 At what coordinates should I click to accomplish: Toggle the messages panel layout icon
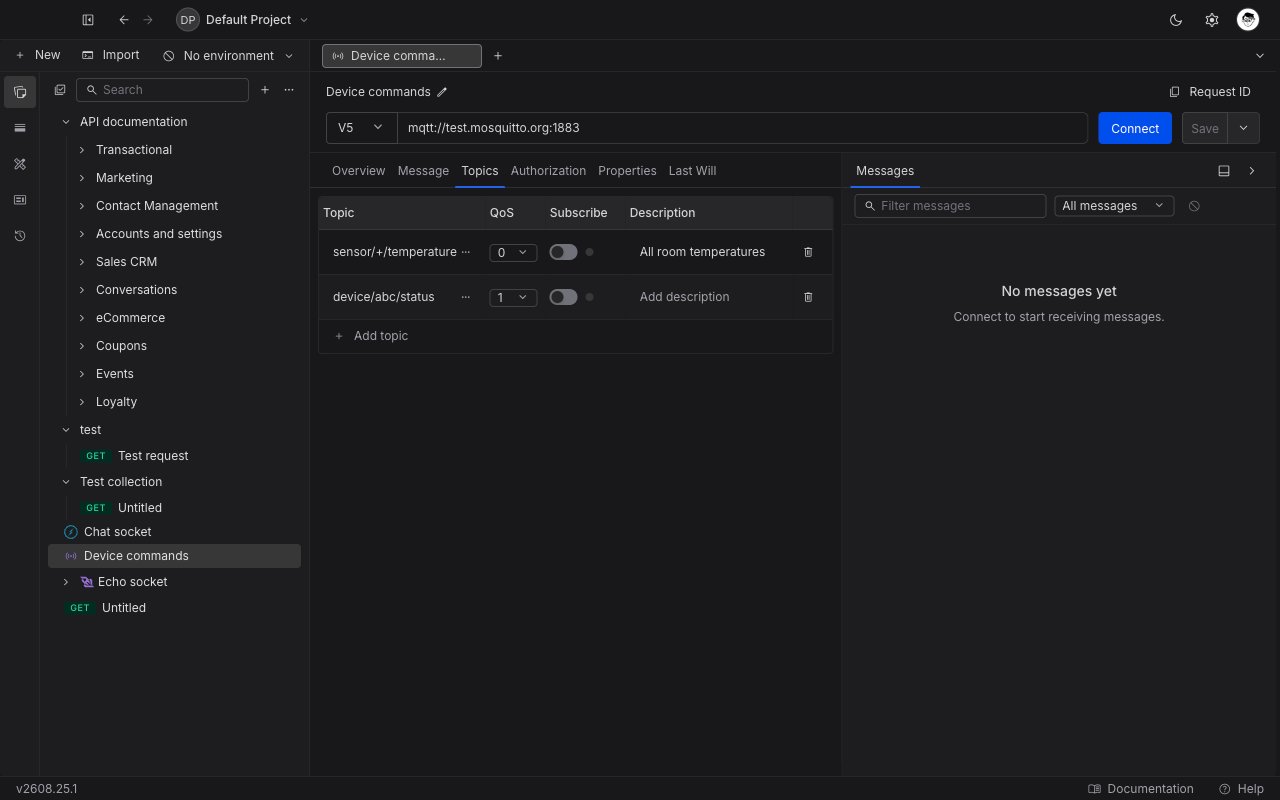(1224, 171)
